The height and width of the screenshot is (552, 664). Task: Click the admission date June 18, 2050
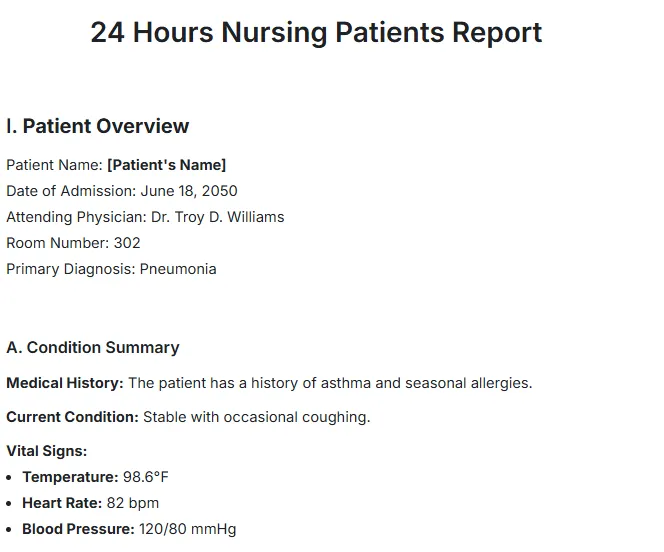189,191
